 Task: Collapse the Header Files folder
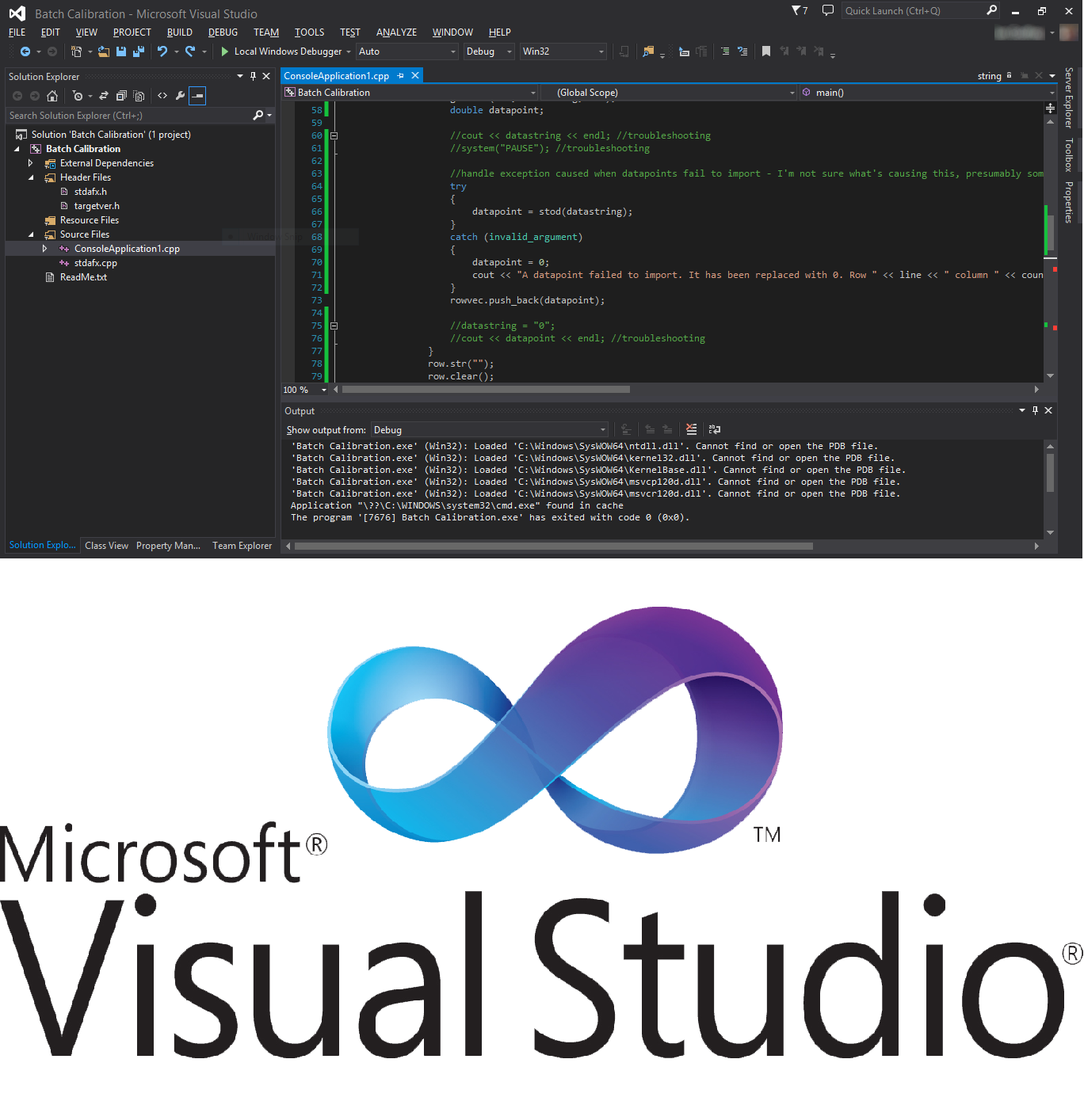[x=31, y=177]
